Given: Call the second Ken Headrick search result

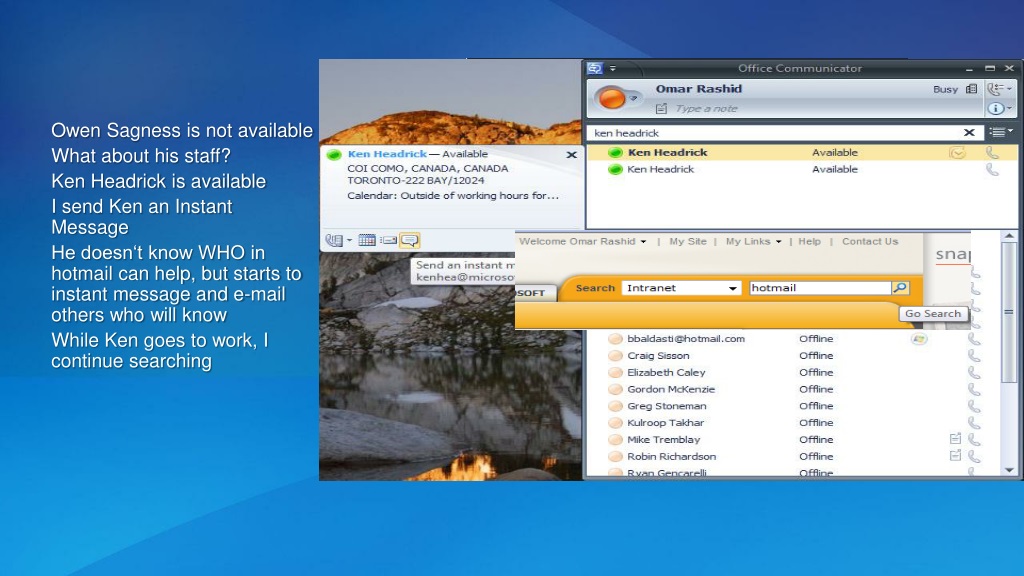Looking at the screenshot, I should point(992,170).
